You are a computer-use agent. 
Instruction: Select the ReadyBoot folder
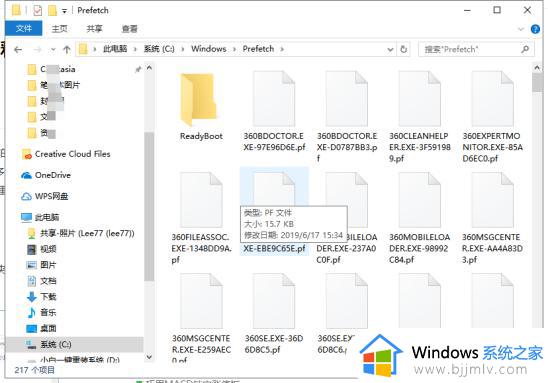(201, 106)
